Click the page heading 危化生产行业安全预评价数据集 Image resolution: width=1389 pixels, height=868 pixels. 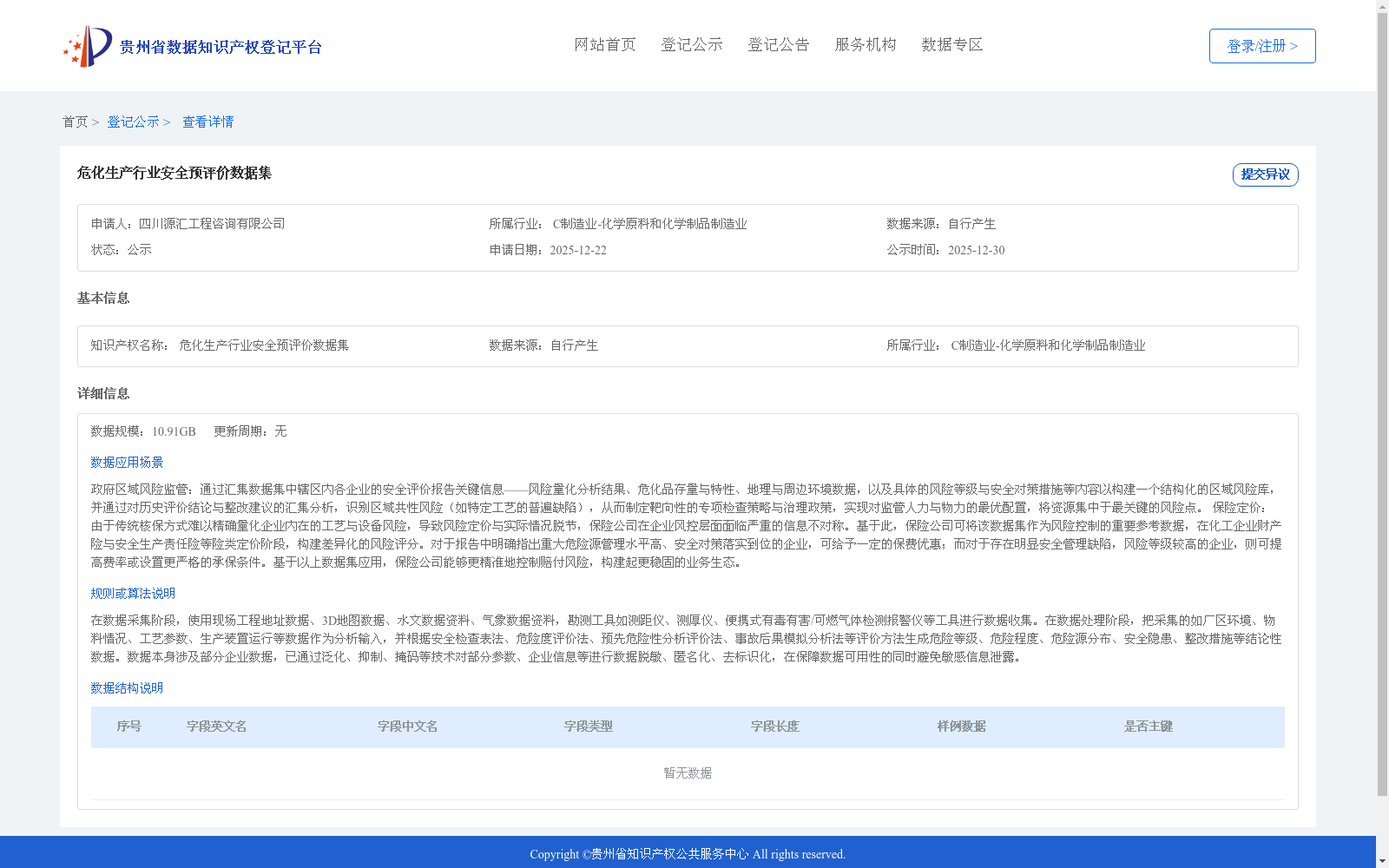[x=174, y=173]
